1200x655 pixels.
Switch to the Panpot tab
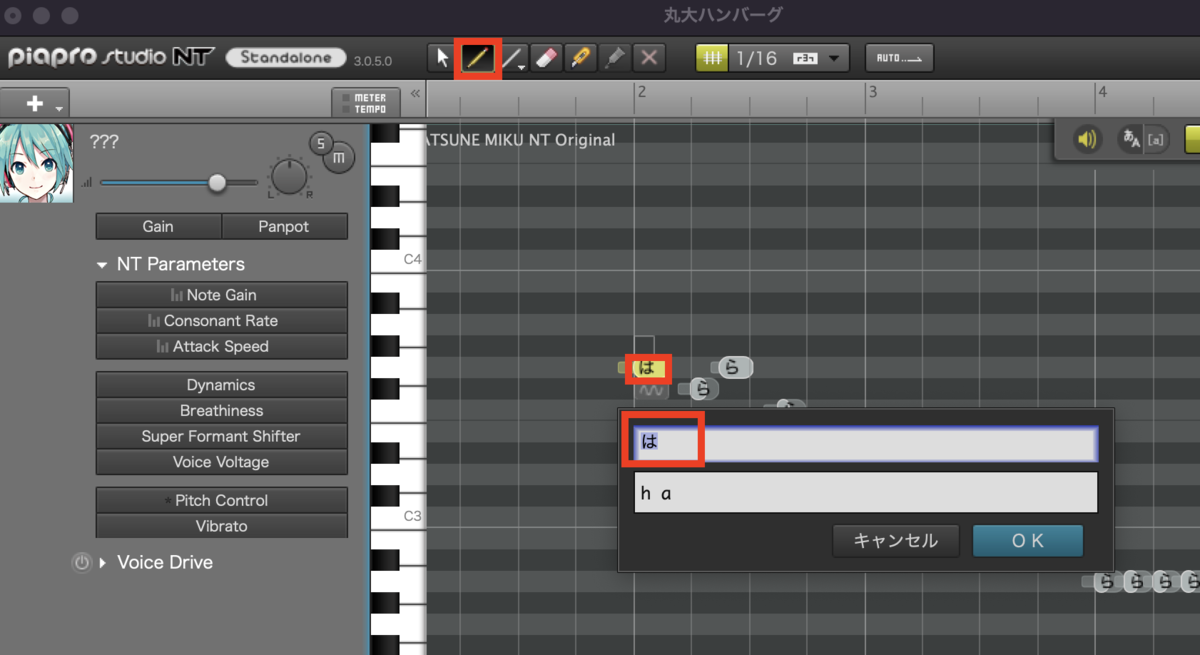285,226
